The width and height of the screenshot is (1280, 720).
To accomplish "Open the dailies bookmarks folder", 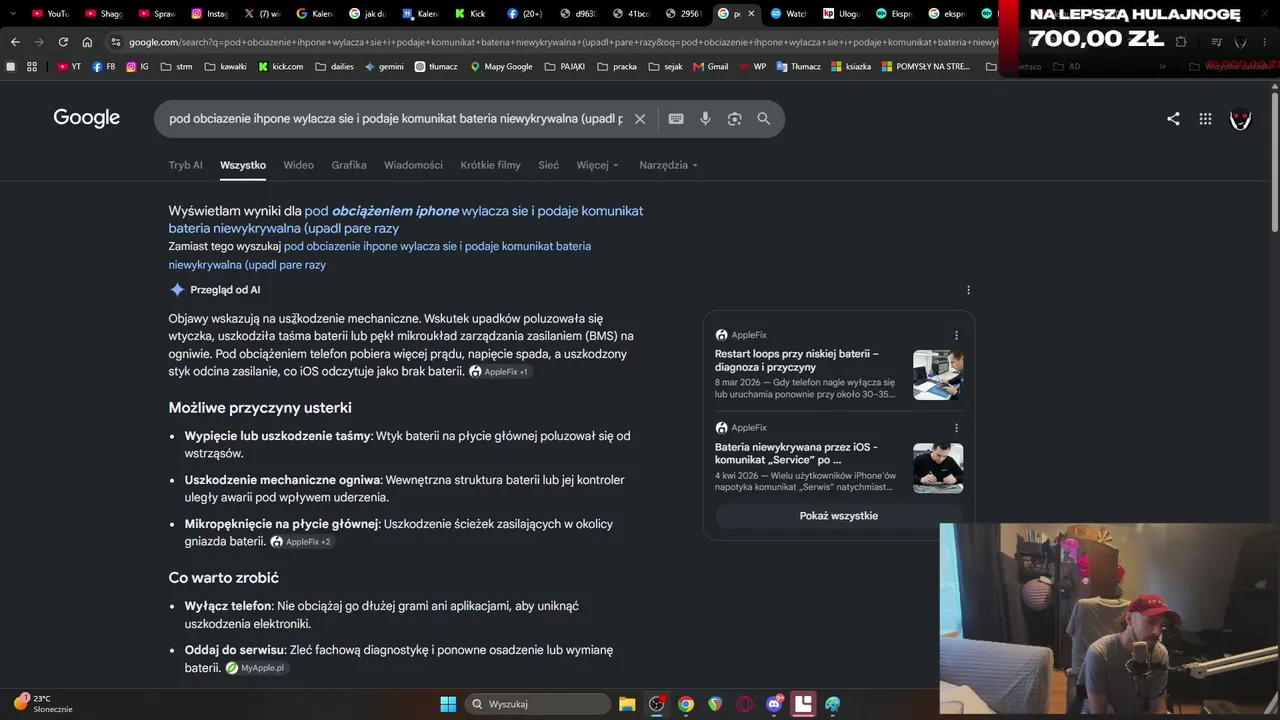I will (x=335, y=67).
